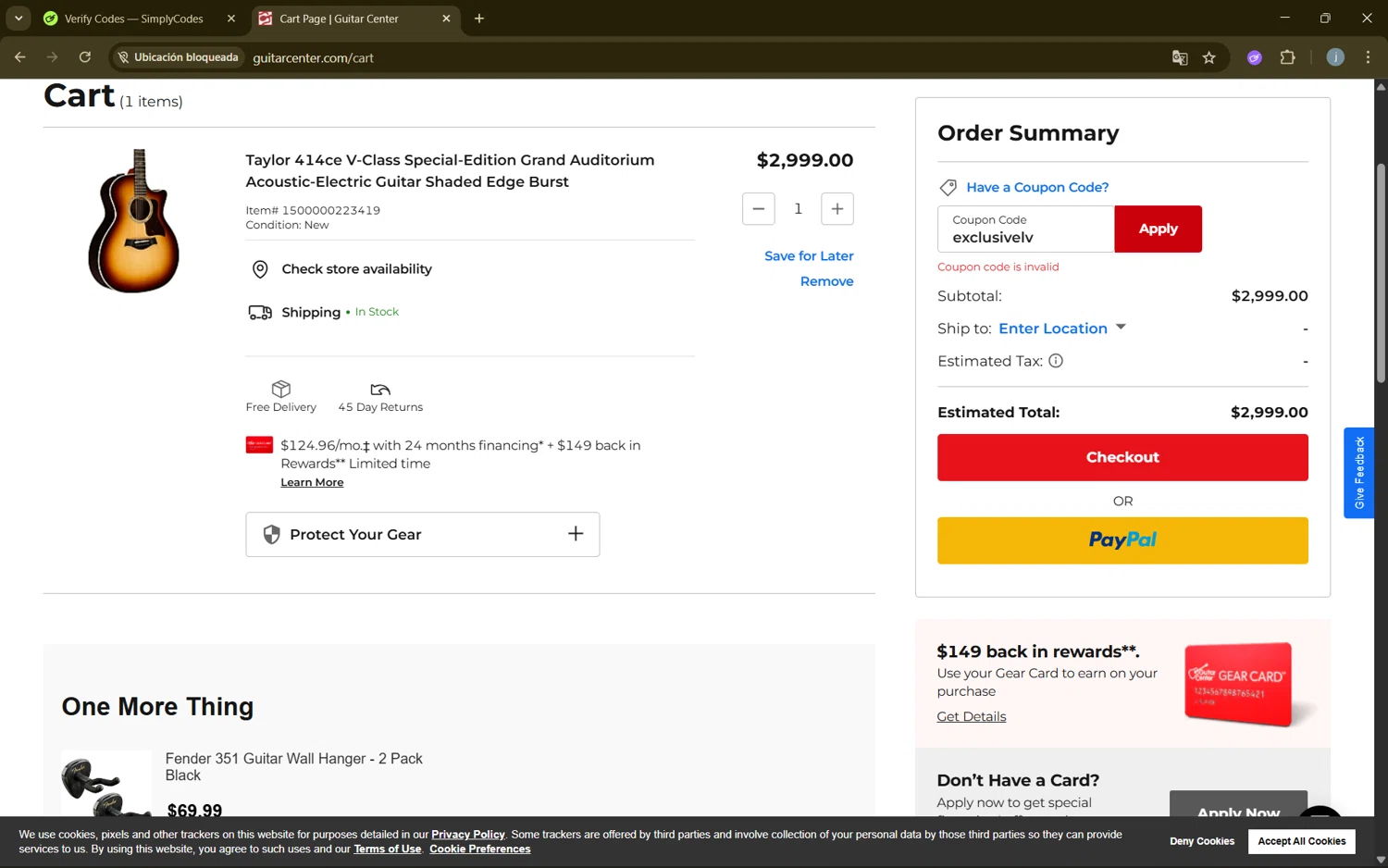Open a new browser tab

coord(479,19)
